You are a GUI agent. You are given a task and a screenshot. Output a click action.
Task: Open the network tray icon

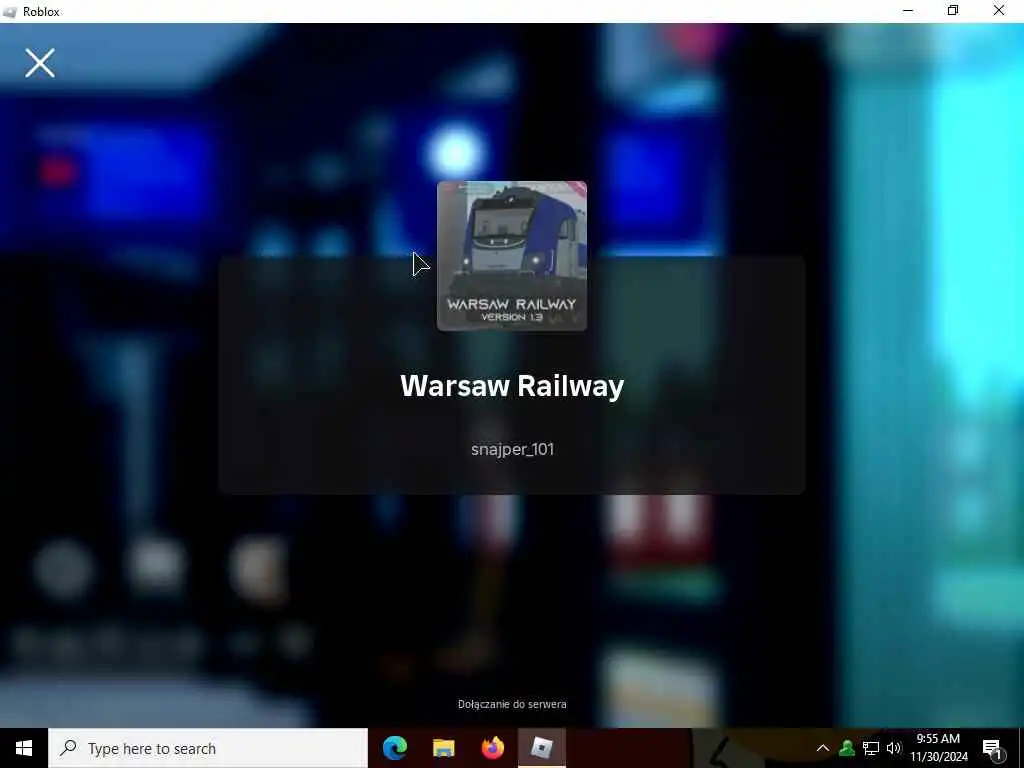[x=871, y=748]
